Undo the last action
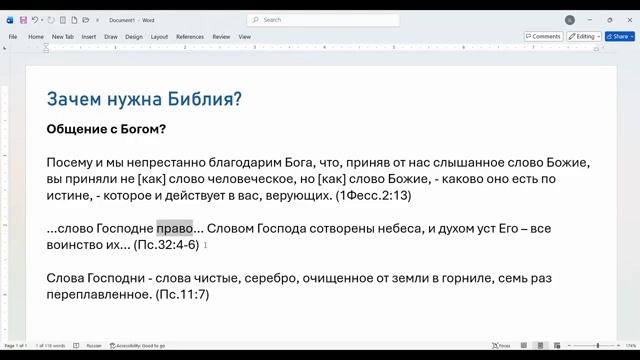 point(35,20)
